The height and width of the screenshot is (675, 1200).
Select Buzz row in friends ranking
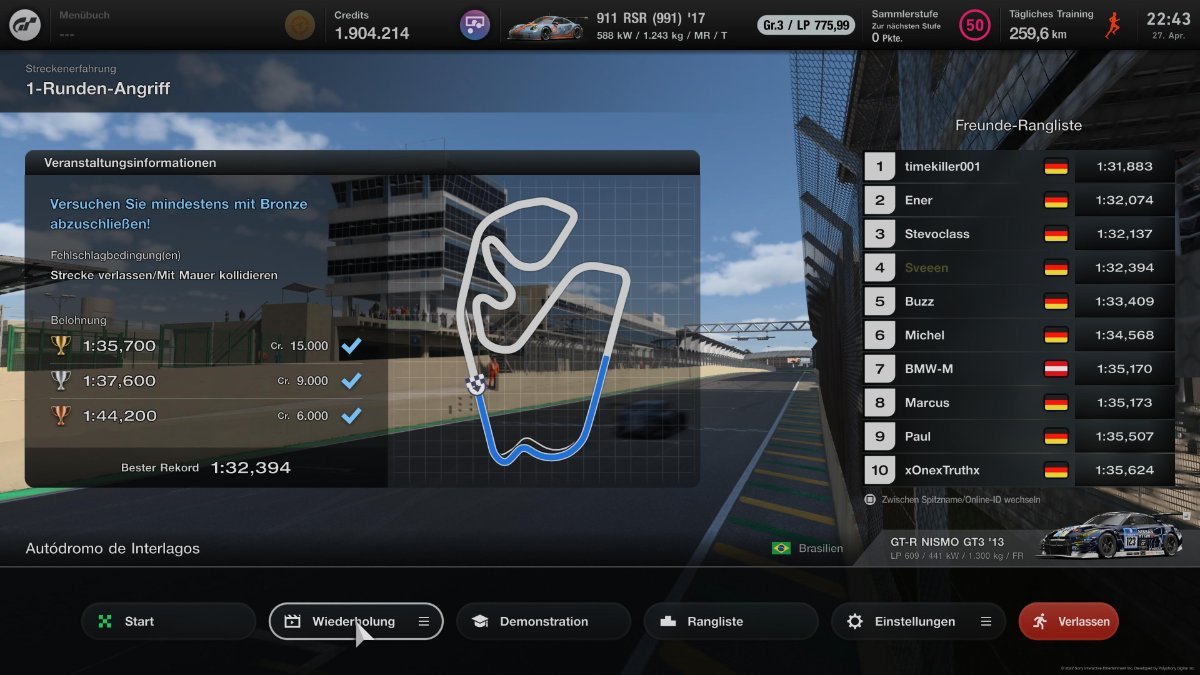(x=1019, y=301)
